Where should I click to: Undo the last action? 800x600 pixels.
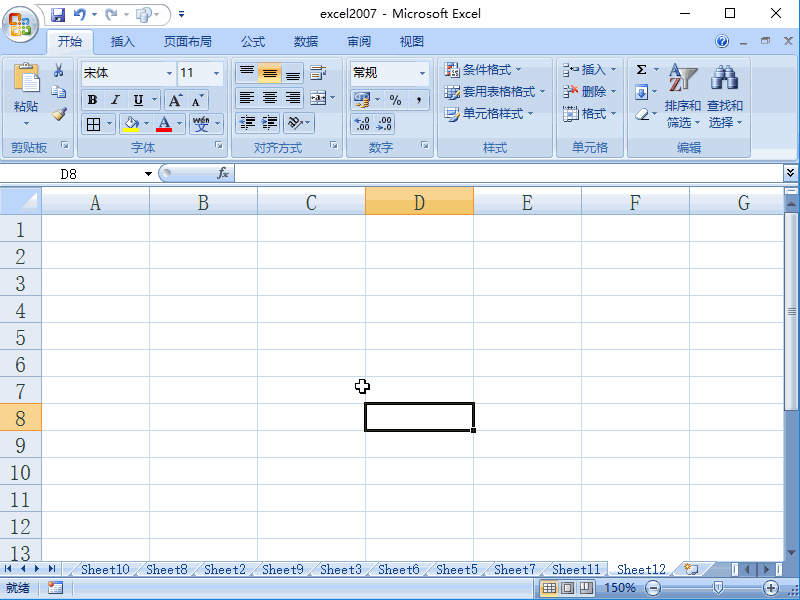tap(79, 14)
